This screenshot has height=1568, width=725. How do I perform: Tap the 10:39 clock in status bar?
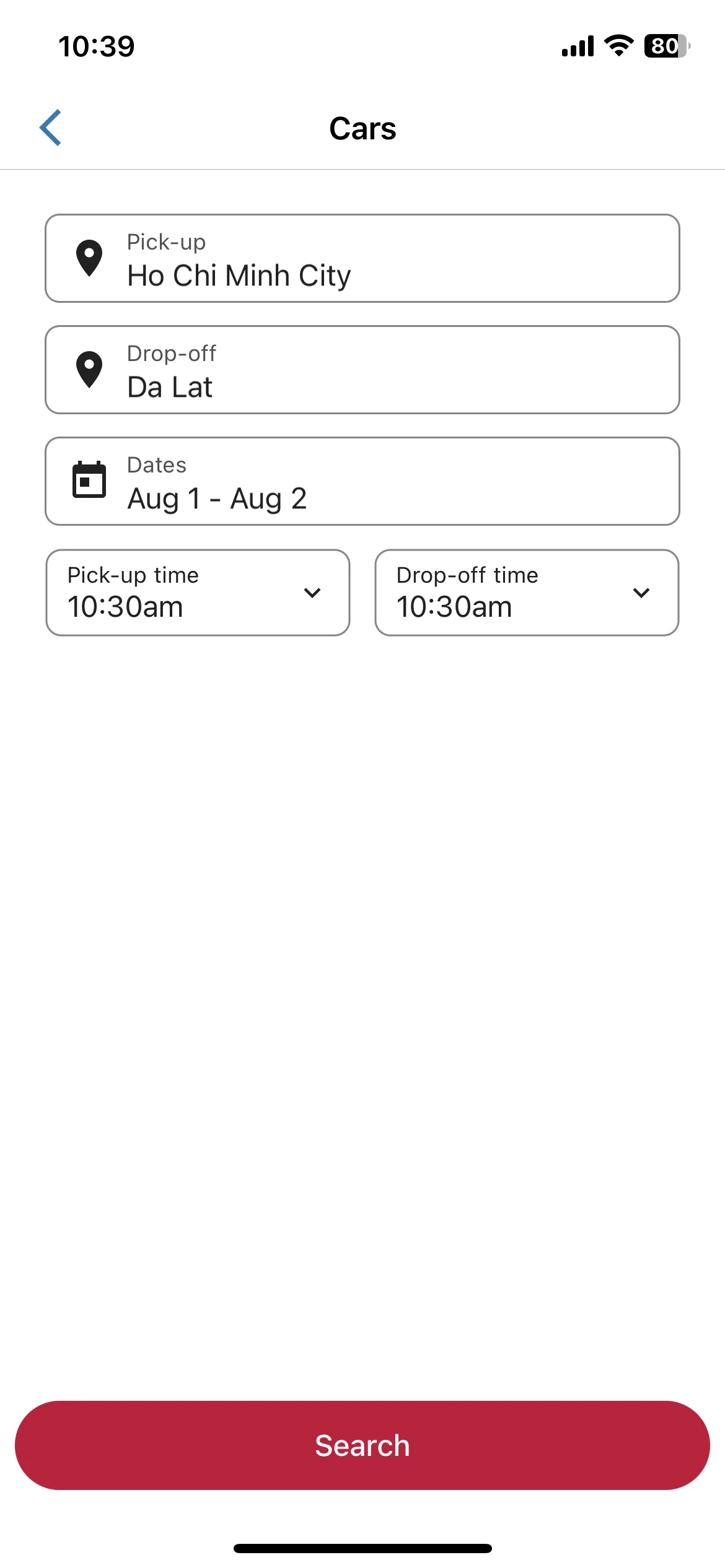(x=97, y=46)
